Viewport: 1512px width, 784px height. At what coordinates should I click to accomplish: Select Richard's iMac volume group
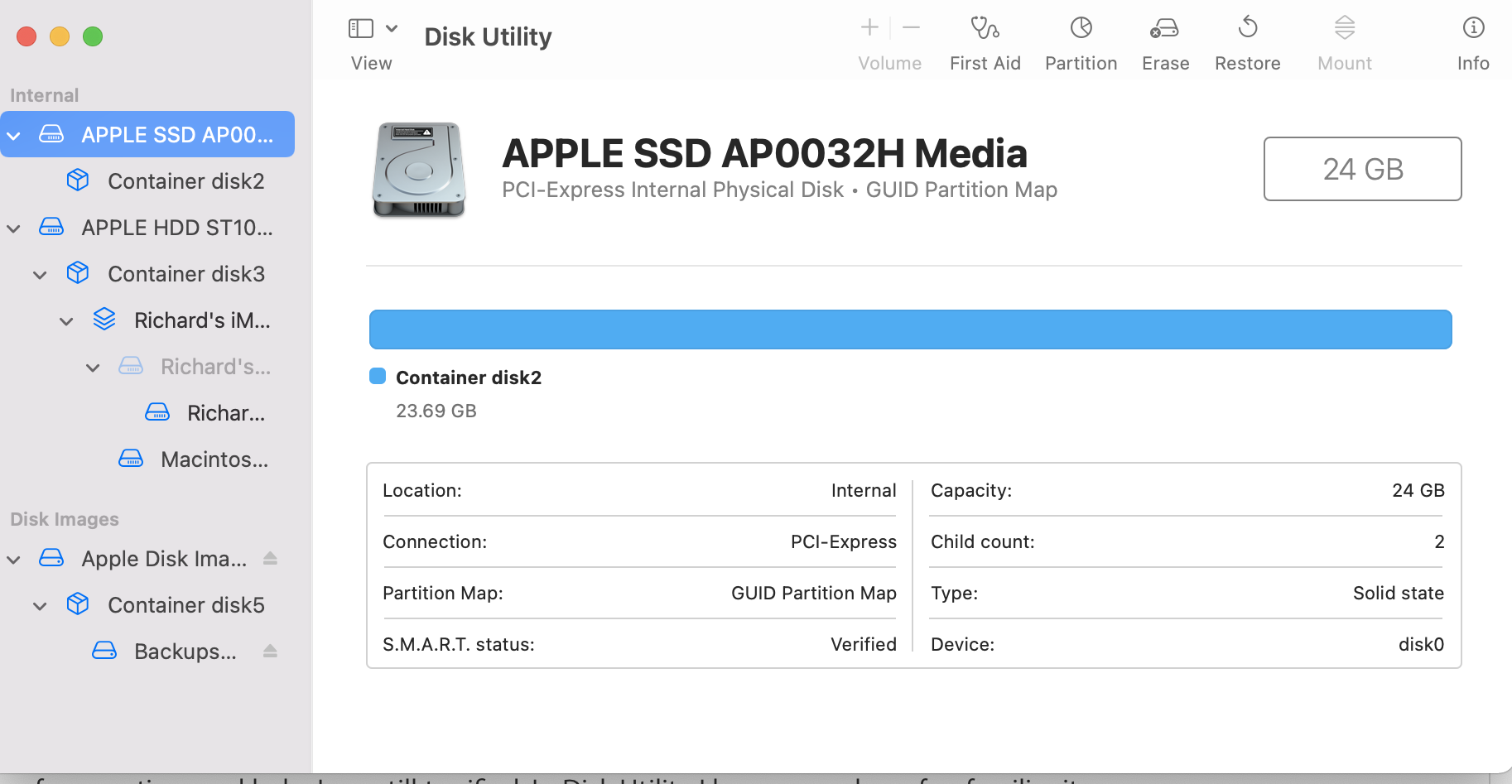(x=201, y=320)
